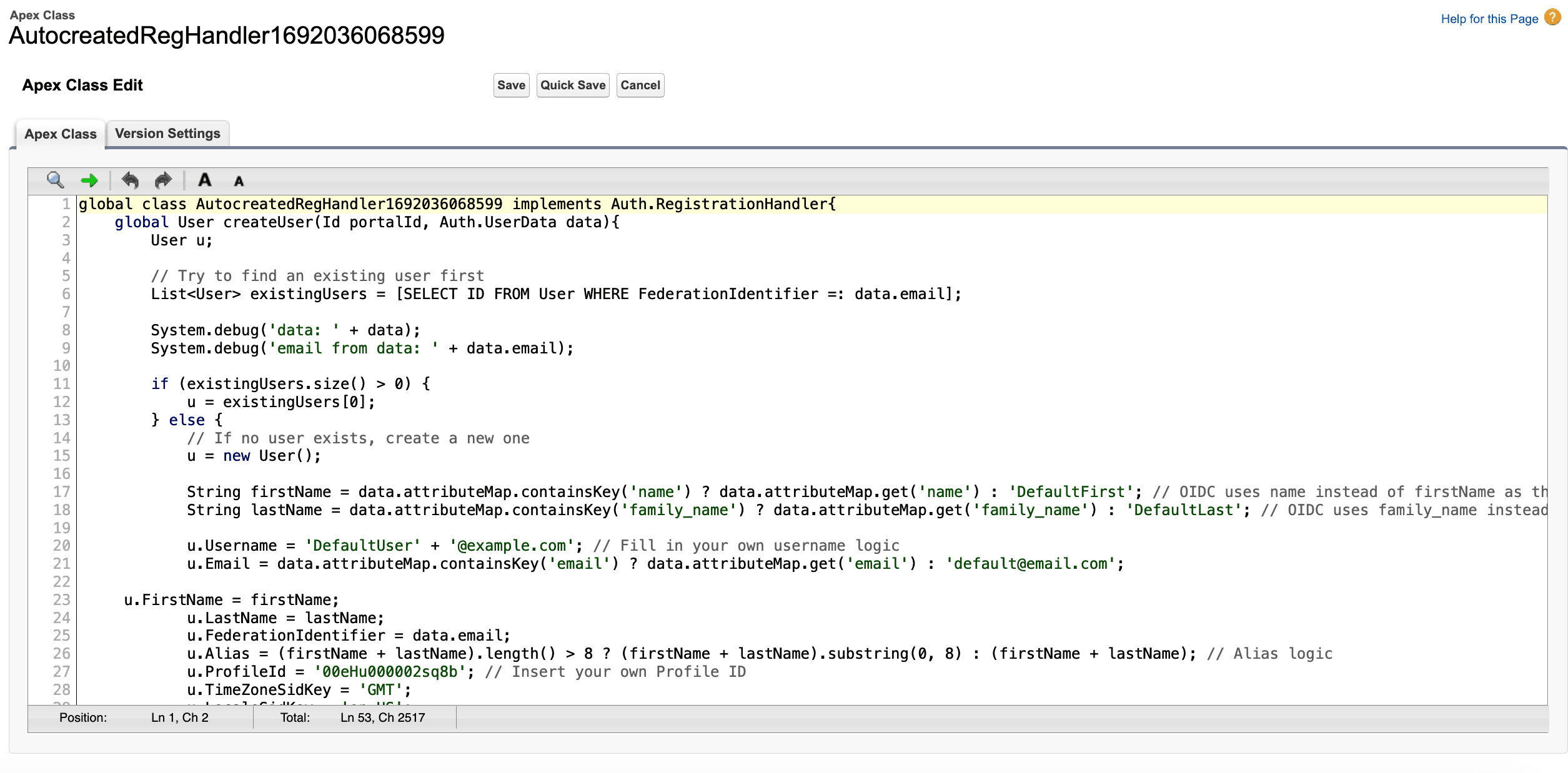This screenshot has height=773, width=1568.
Task: Save the Apex class
Action: coord(510,85)
